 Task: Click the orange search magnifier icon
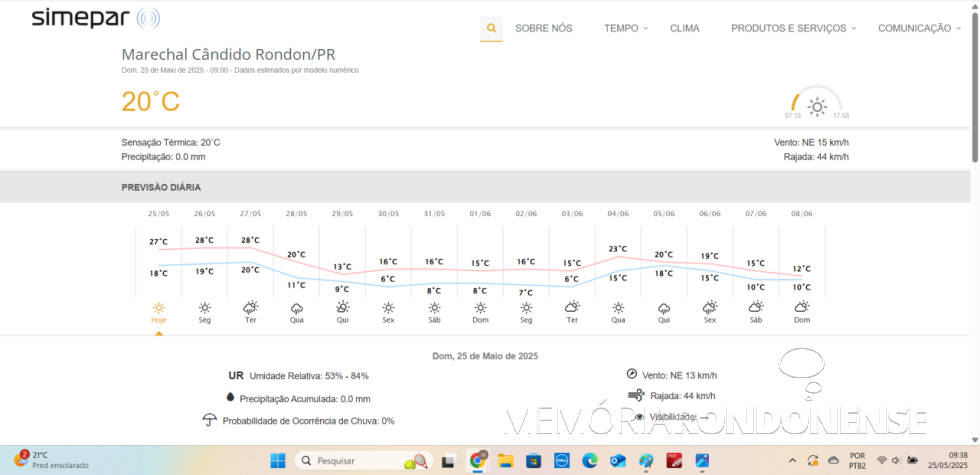(491, 28)
